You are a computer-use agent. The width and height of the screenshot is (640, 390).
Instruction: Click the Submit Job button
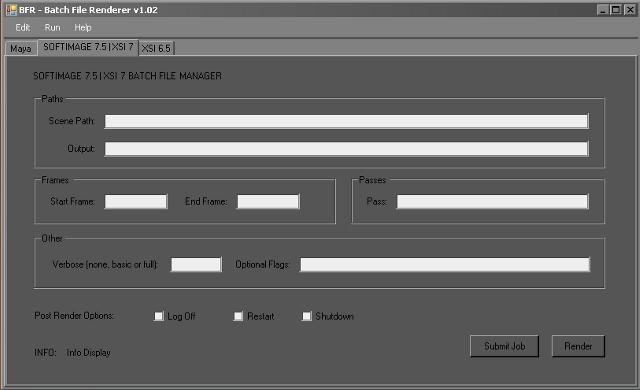(x=504, y=346)
